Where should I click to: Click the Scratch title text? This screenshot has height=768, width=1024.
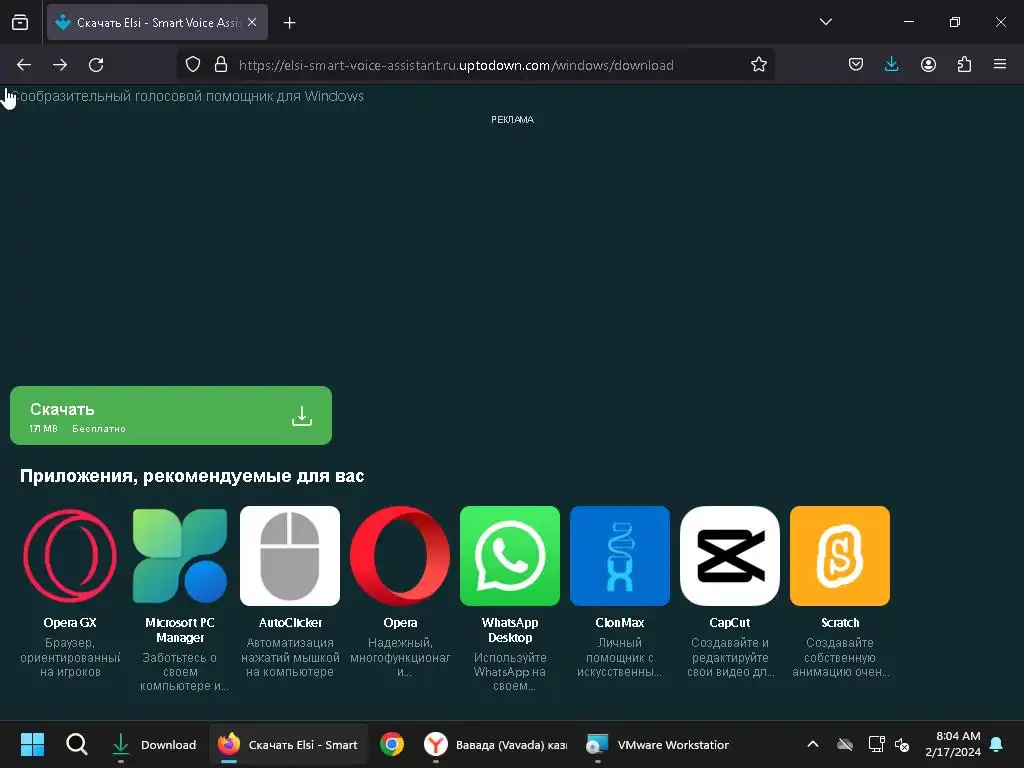click(840, 622)
